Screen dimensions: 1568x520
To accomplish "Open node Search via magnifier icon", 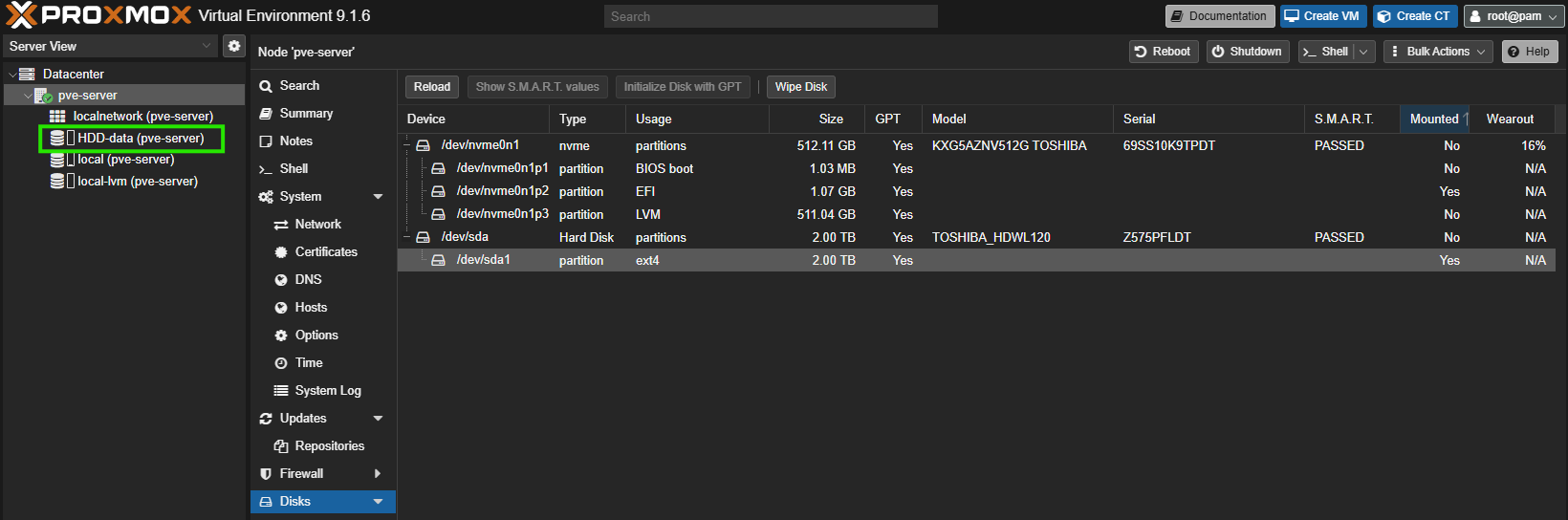I will pyautogui.click(x=266, y=86).
